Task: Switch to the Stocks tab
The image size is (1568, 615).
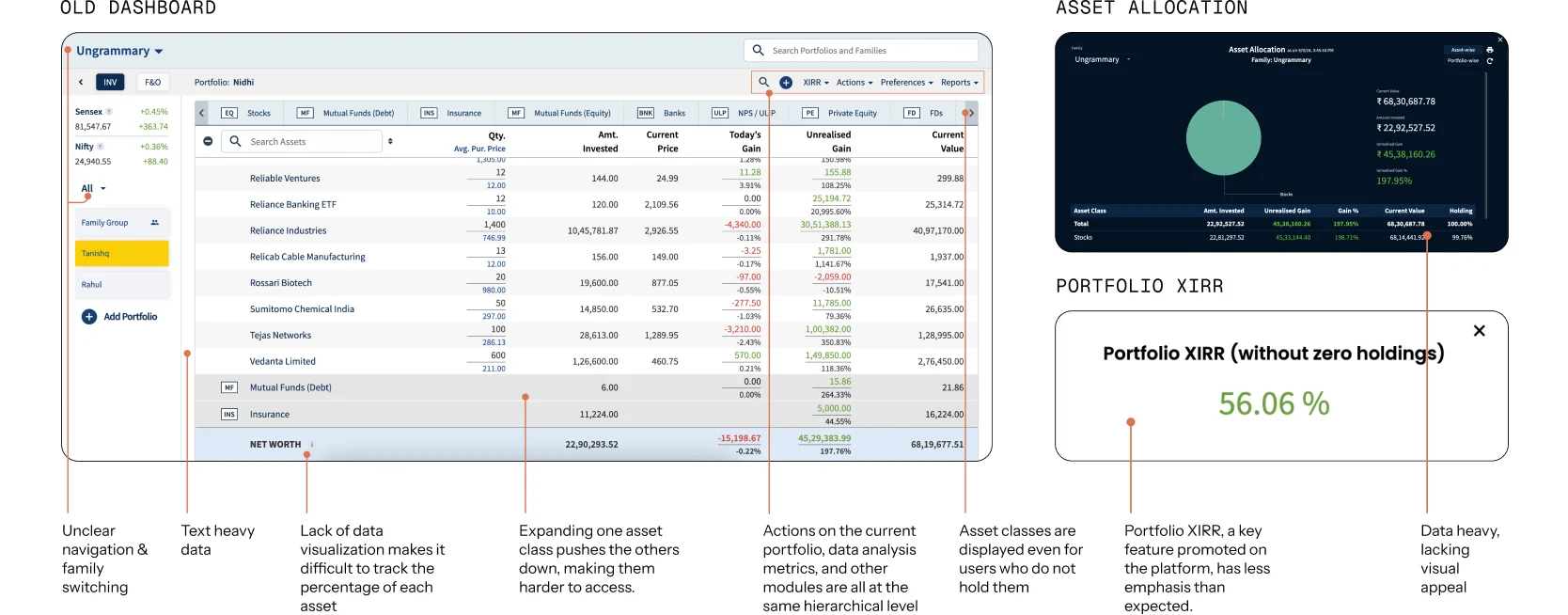Action: (x=247, y=113)
